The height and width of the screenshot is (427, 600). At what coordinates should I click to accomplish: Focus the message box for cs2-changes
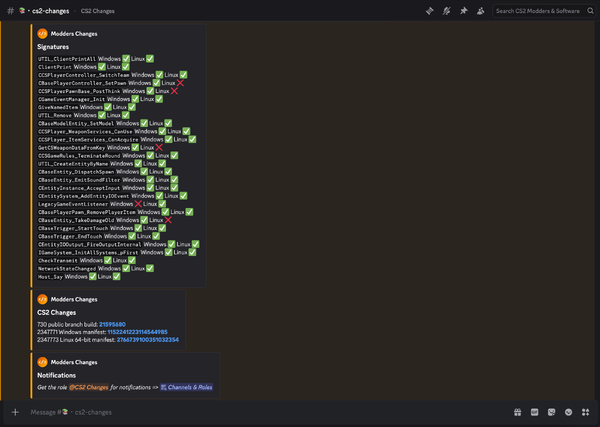click(x=268, y=412)
